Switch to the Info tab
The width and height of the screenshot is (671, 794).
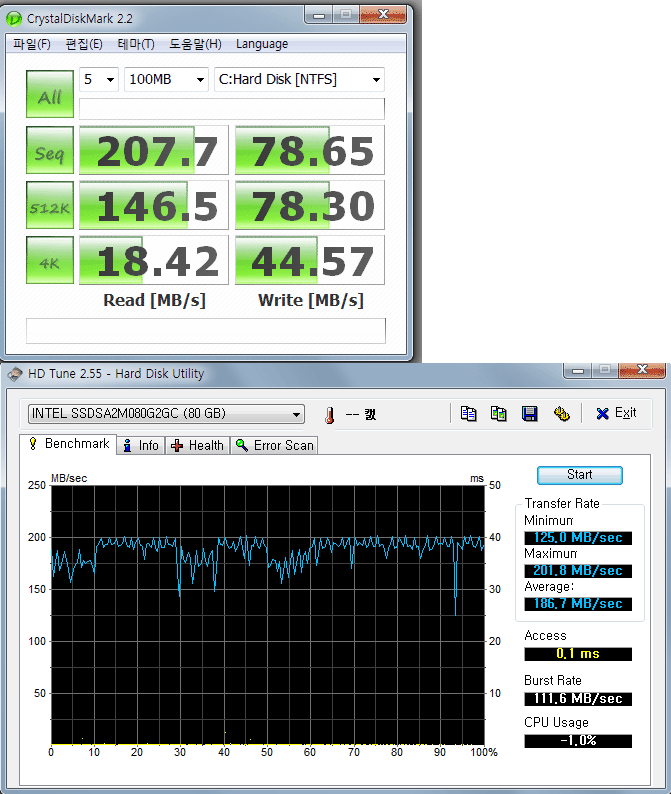click(x=141, y=446)
